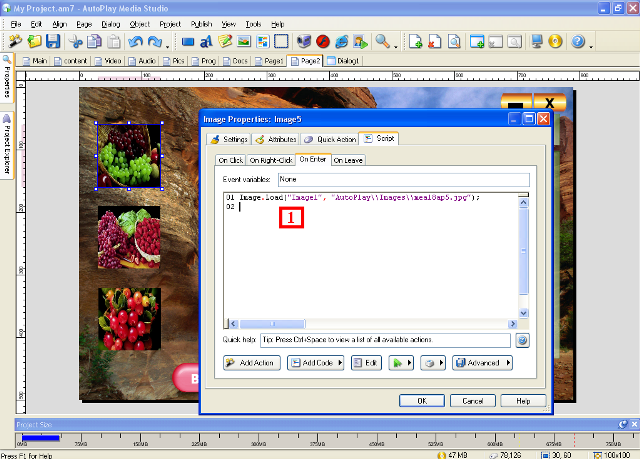Click the quick help question icon
Screen dimensions: 640x459
pos(522,340)
